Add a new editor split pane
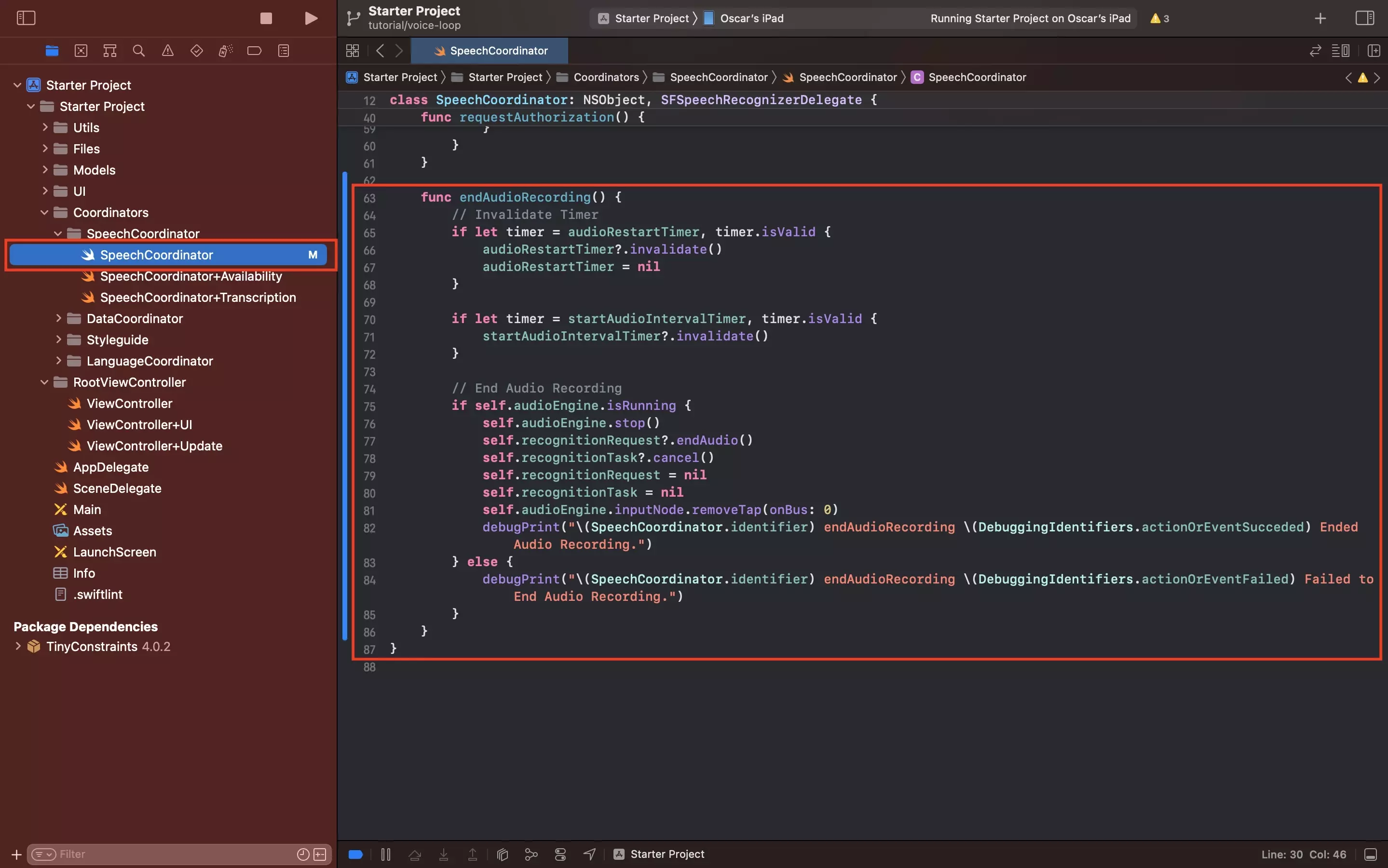This screenshot has width=1388, height=868. (1374, 51)
